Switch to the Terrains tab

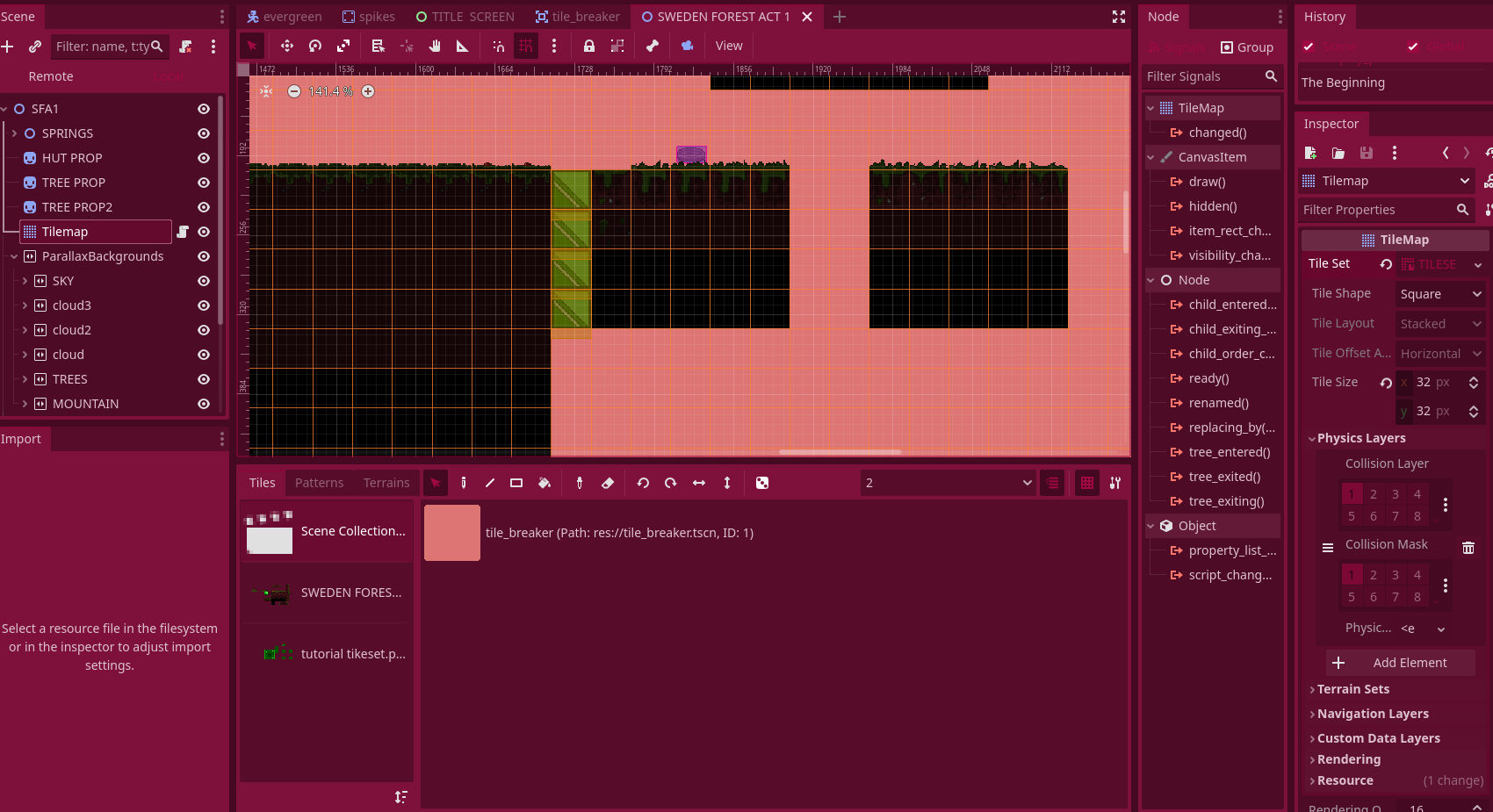[x=386, y=483]
